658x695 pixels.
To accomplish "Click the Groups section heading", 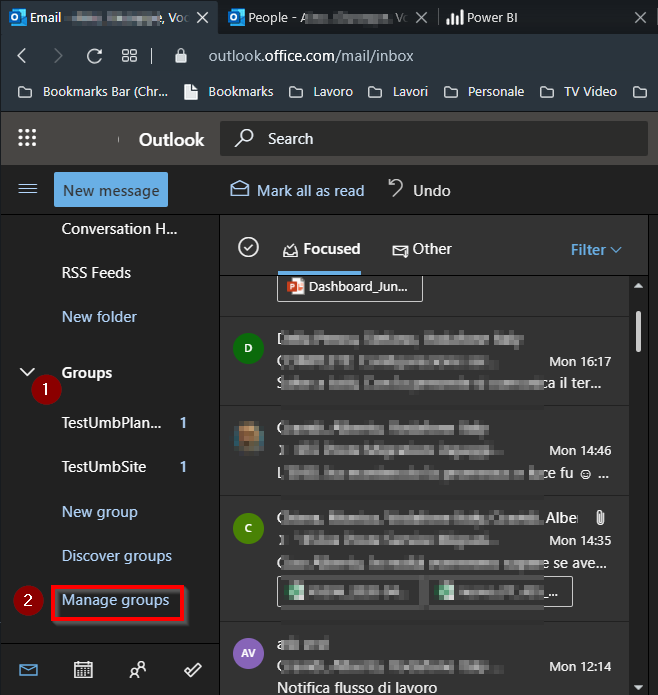I will click(x=87, y=373).
